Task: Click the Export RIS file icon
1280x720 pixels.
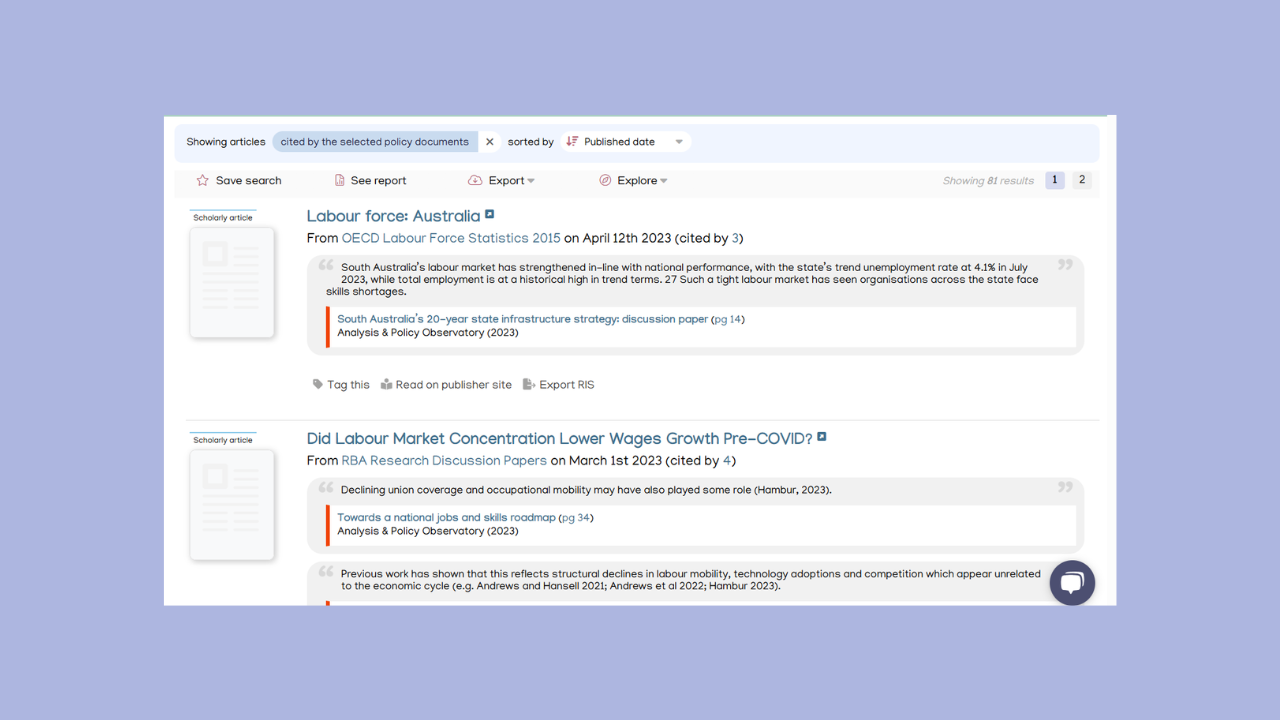Action: click(530, 385)
